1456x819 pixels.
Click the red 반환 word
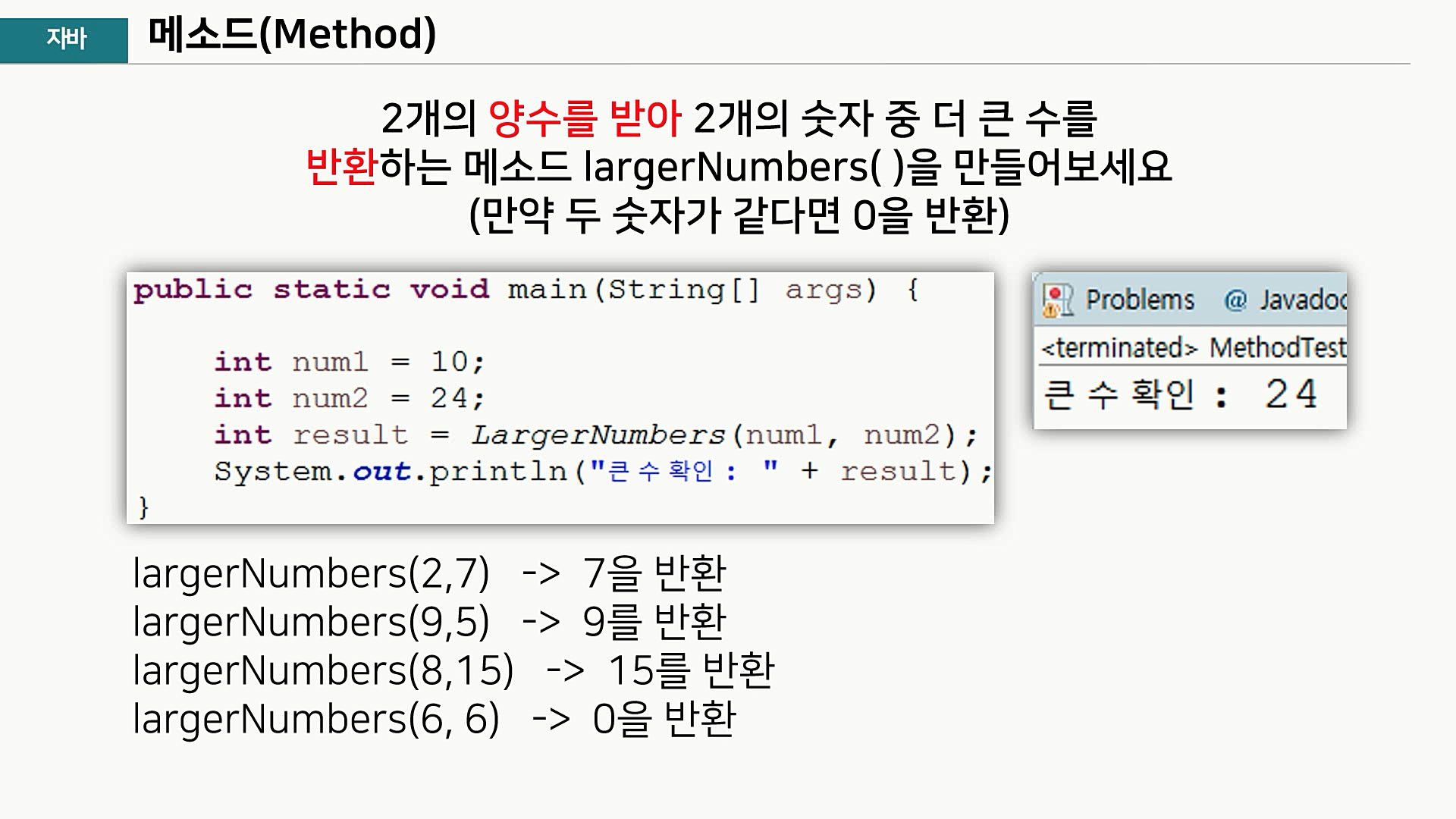[x=341, y=167]
